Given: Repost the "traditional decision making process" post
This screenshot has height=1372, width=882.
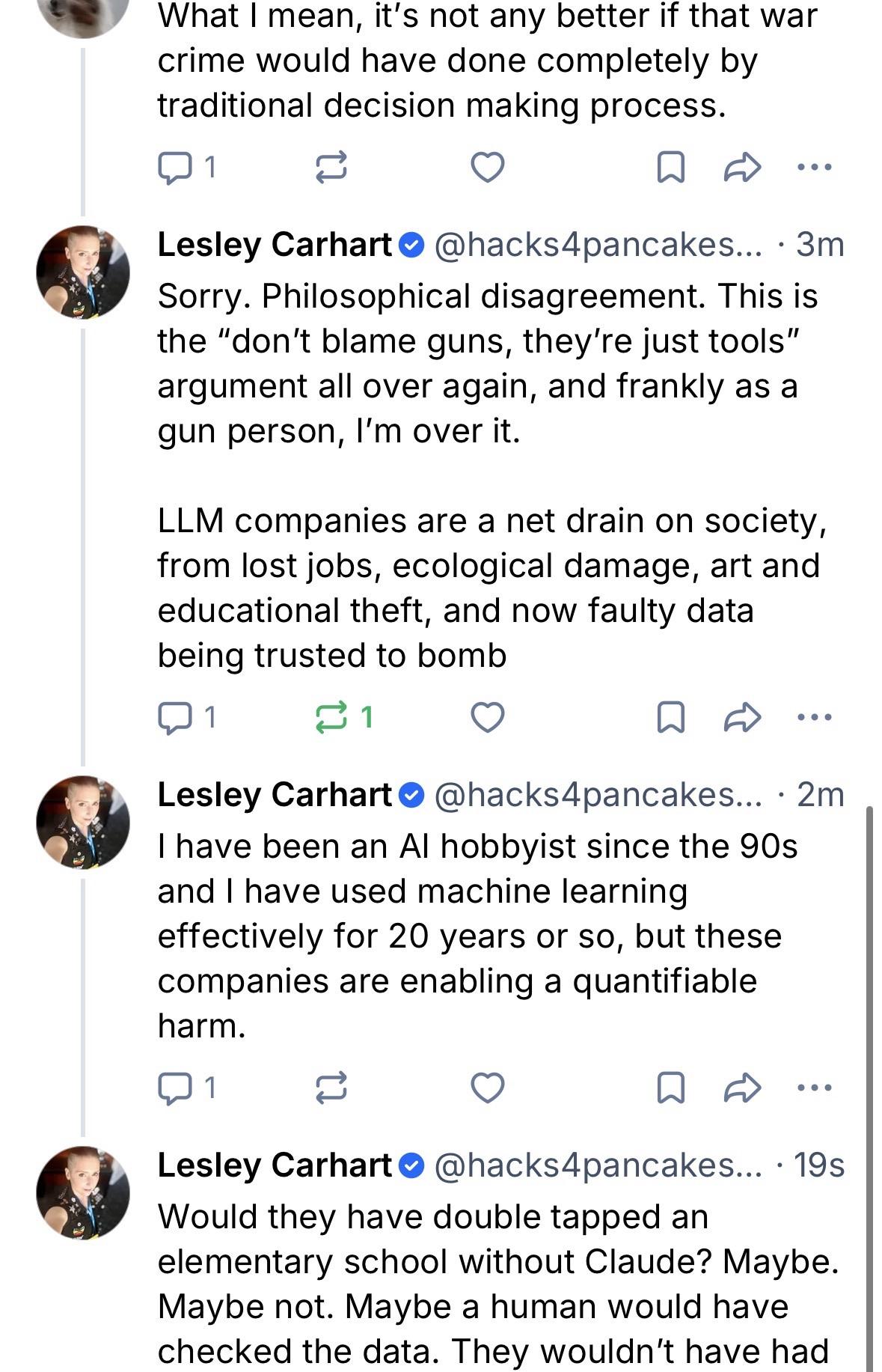Looking at the screenshot, I should [331, 168].
